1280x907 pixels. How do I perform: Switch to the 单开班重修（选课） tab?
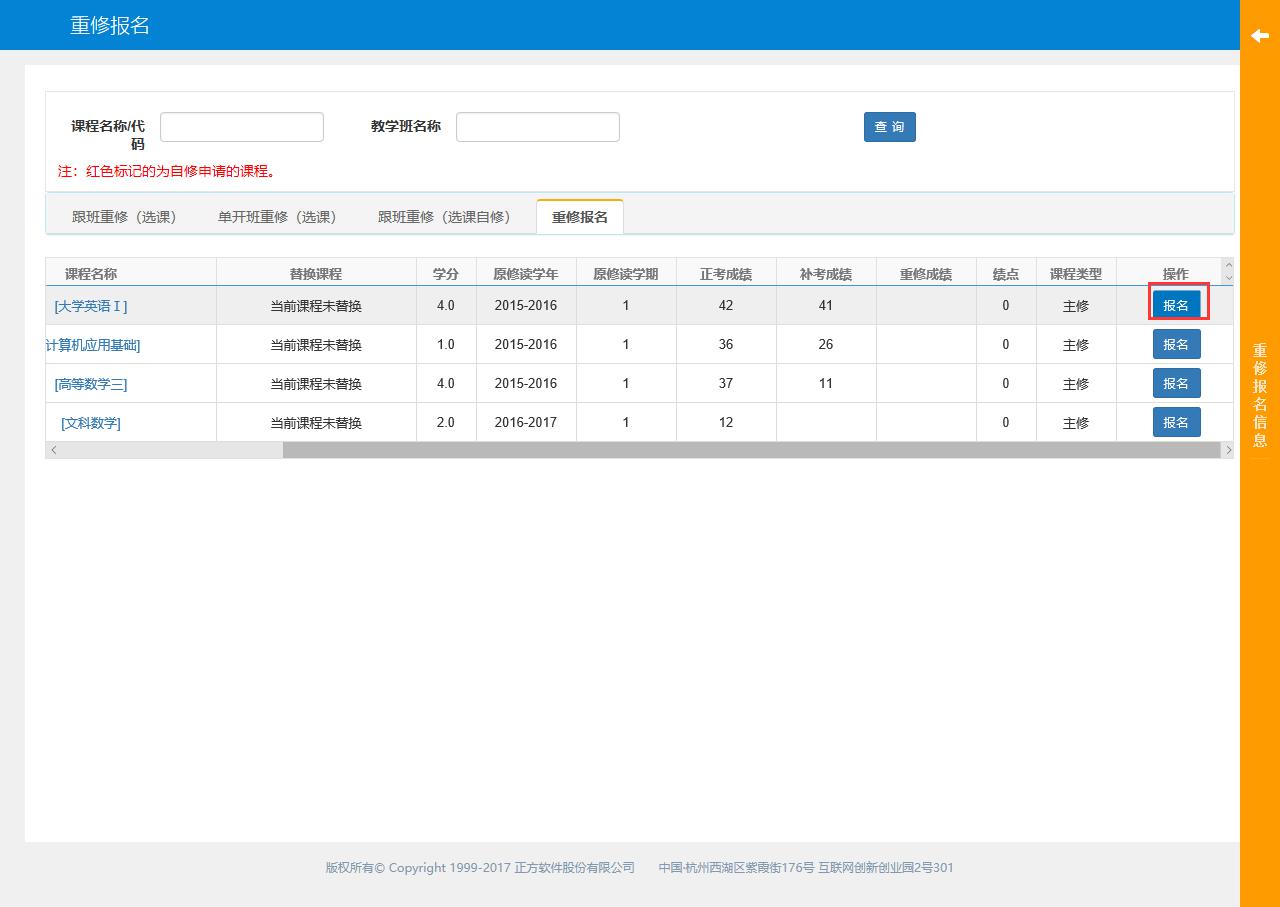278,216
